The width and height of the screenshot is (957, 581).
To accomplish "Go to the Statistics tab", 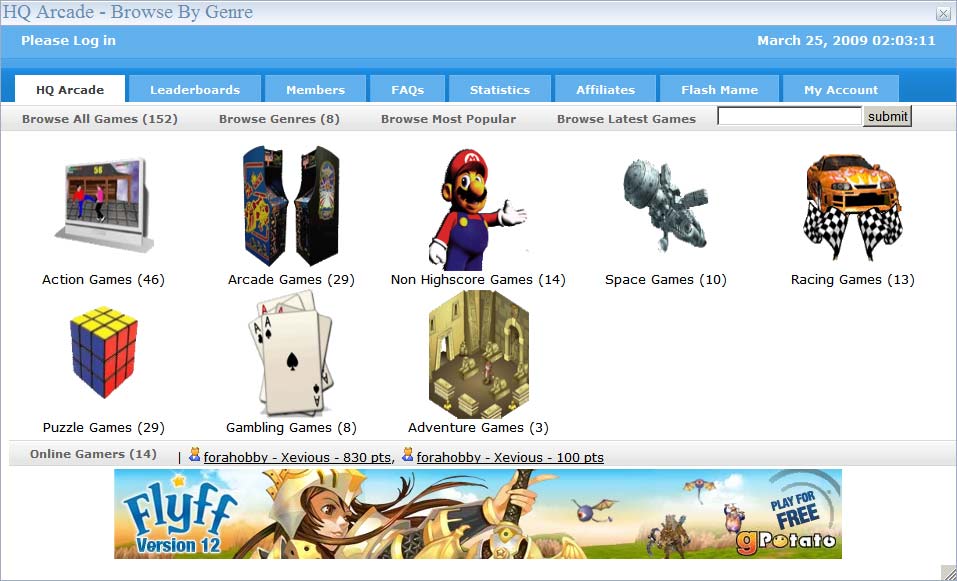I will pyautogui.click(x=499, y=90).
